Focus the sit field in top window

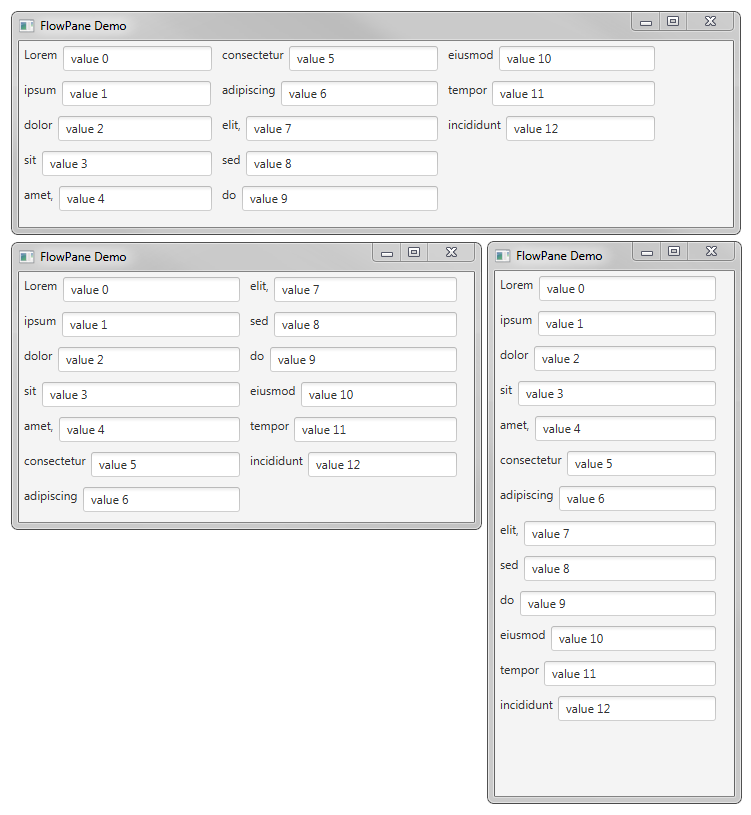127,164
